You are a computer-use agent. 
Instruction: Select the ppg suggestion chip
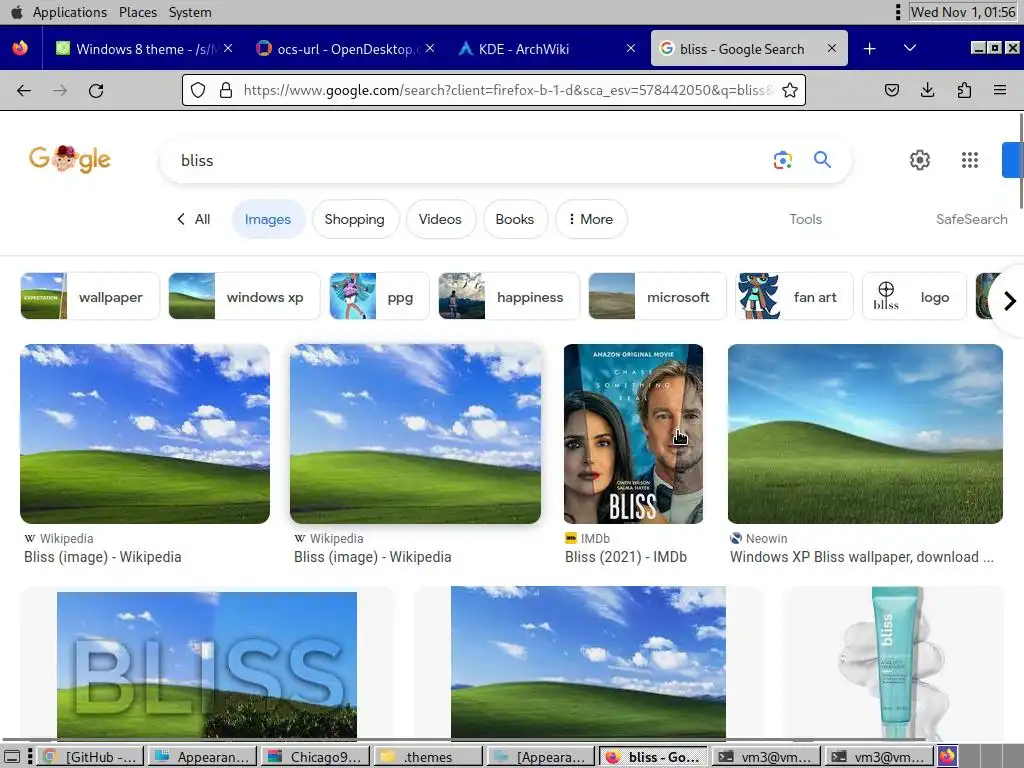click(379, 296)
